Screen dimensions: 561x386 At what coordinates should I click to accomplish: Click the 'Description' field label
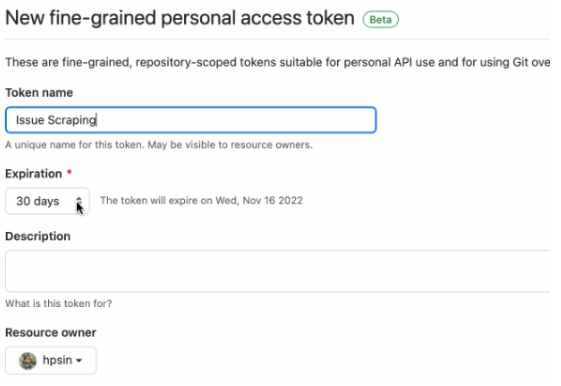click(x=38, y=236)
